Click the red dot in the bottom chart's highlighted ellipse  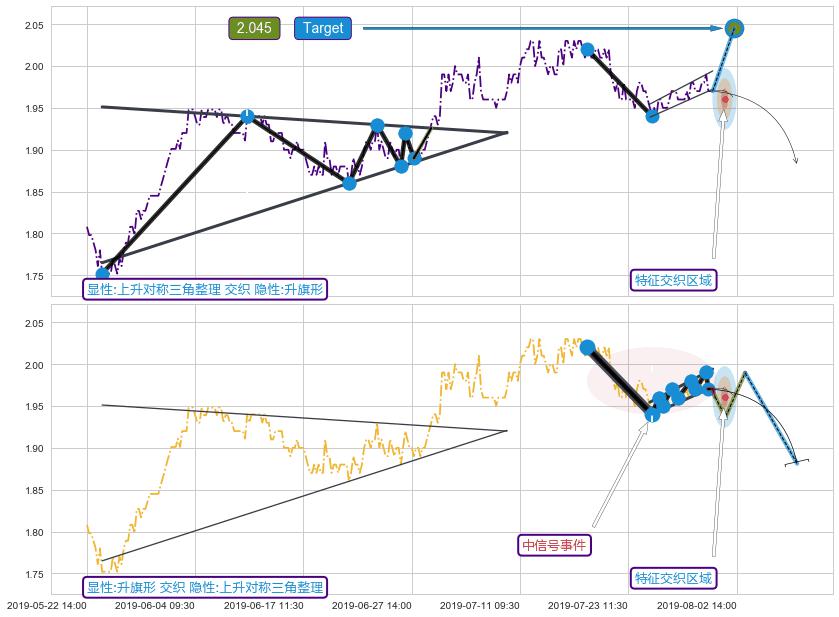click(725, 397)
